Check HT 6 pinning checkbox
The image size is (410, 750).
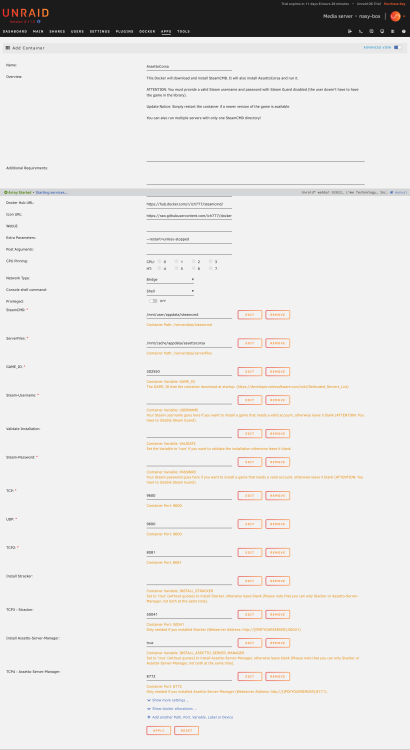coord(195,268)
